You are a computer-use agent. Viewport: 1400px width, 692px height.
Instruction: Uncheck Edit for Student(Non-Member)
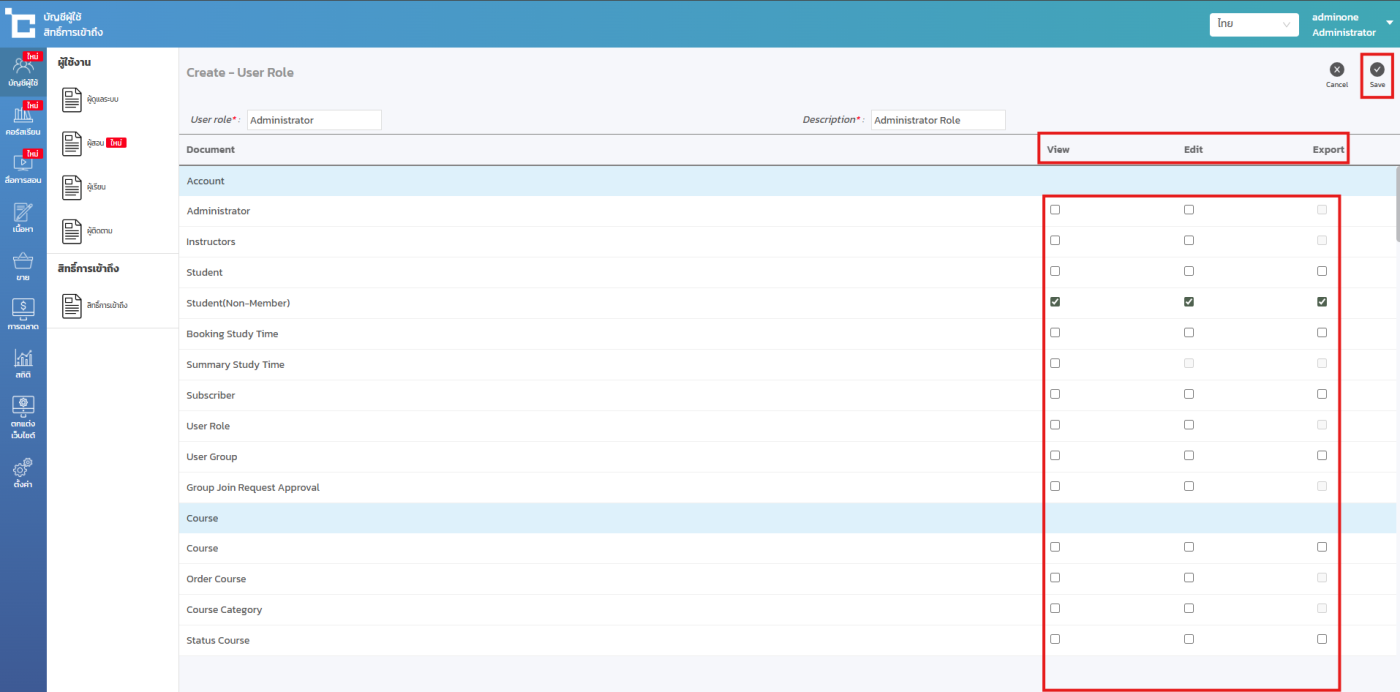(1189, 302)
